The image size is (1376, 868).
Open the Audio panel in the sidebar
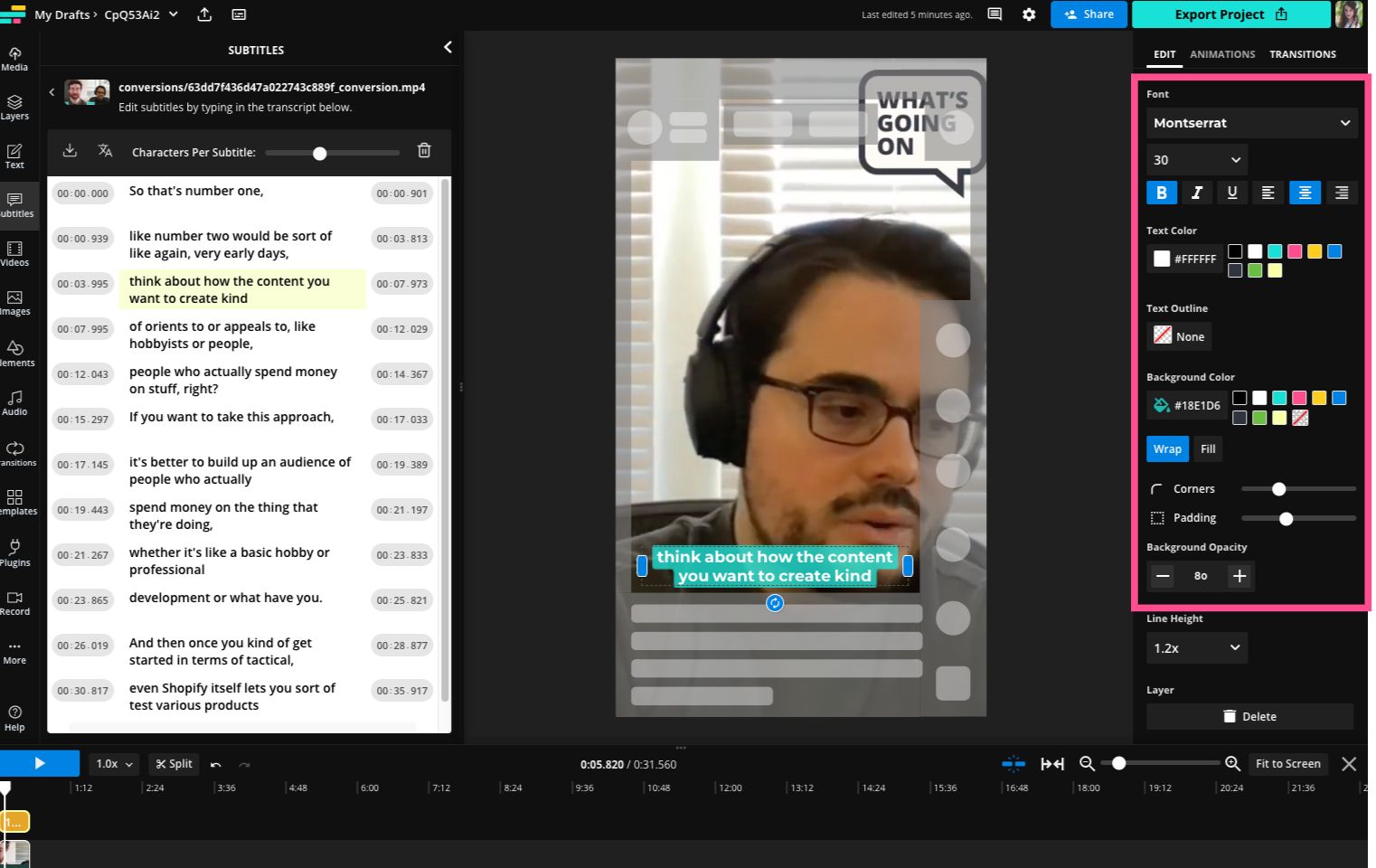[15, 402]
